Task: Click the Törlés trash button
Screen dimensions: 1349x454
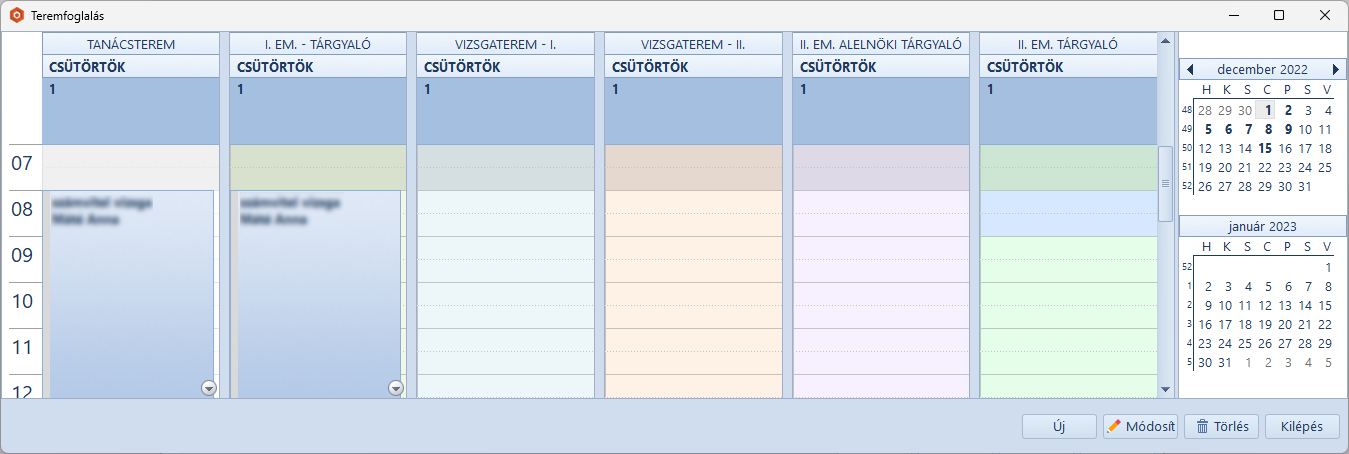Action: (x=1221, y=426)
